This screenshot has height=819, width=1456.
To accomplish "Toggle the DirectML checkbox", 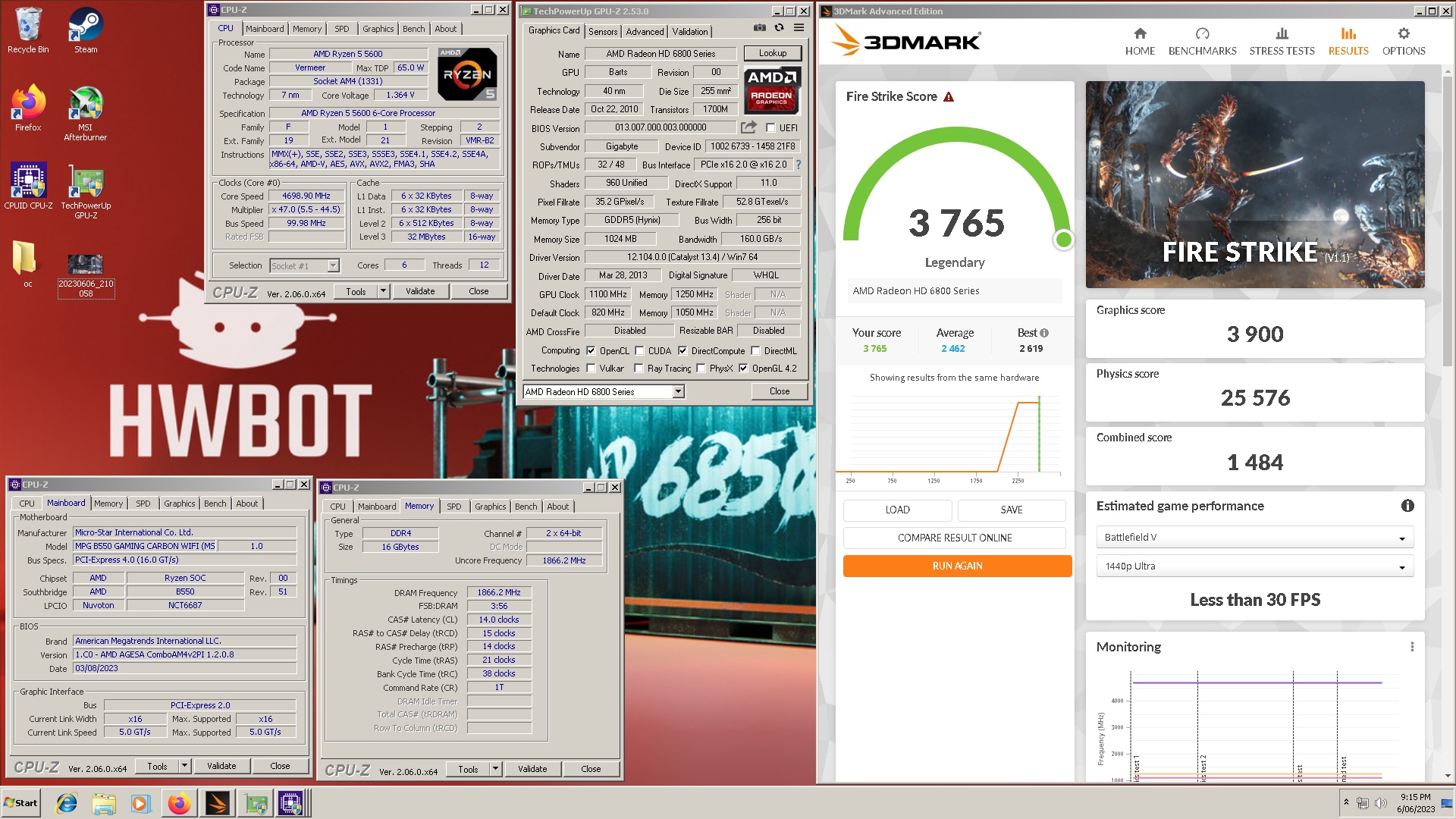I will point(755,351).
